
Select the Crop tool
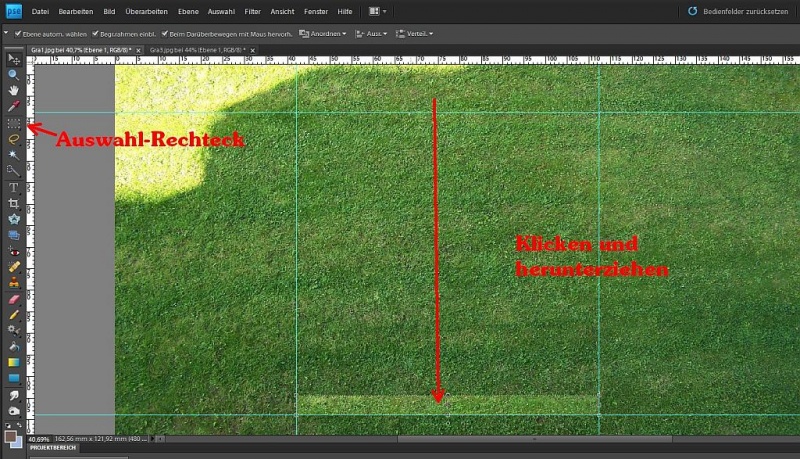coord(14,203)
